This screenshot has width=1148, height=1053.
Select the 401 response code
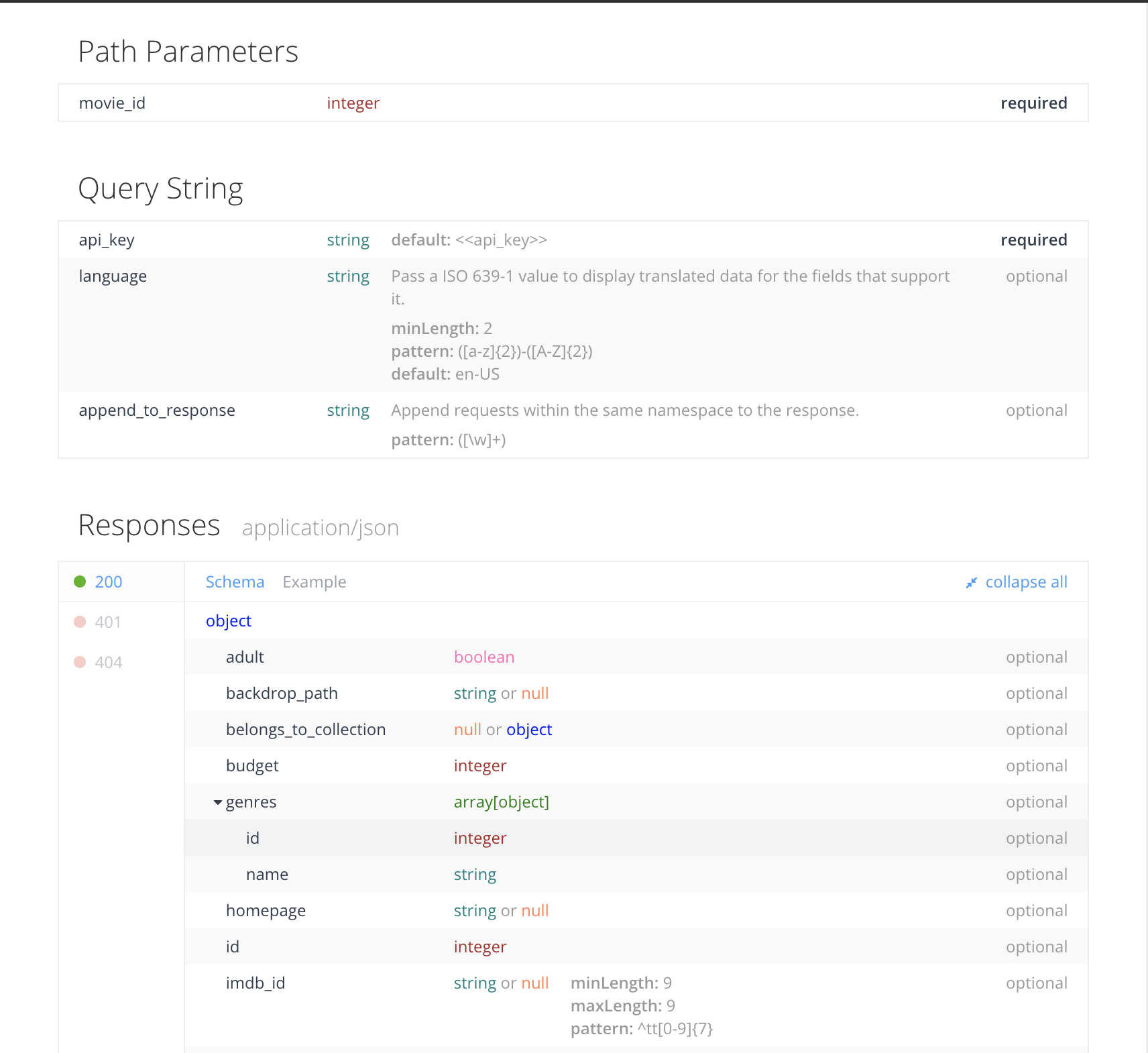tap(108, 622)
